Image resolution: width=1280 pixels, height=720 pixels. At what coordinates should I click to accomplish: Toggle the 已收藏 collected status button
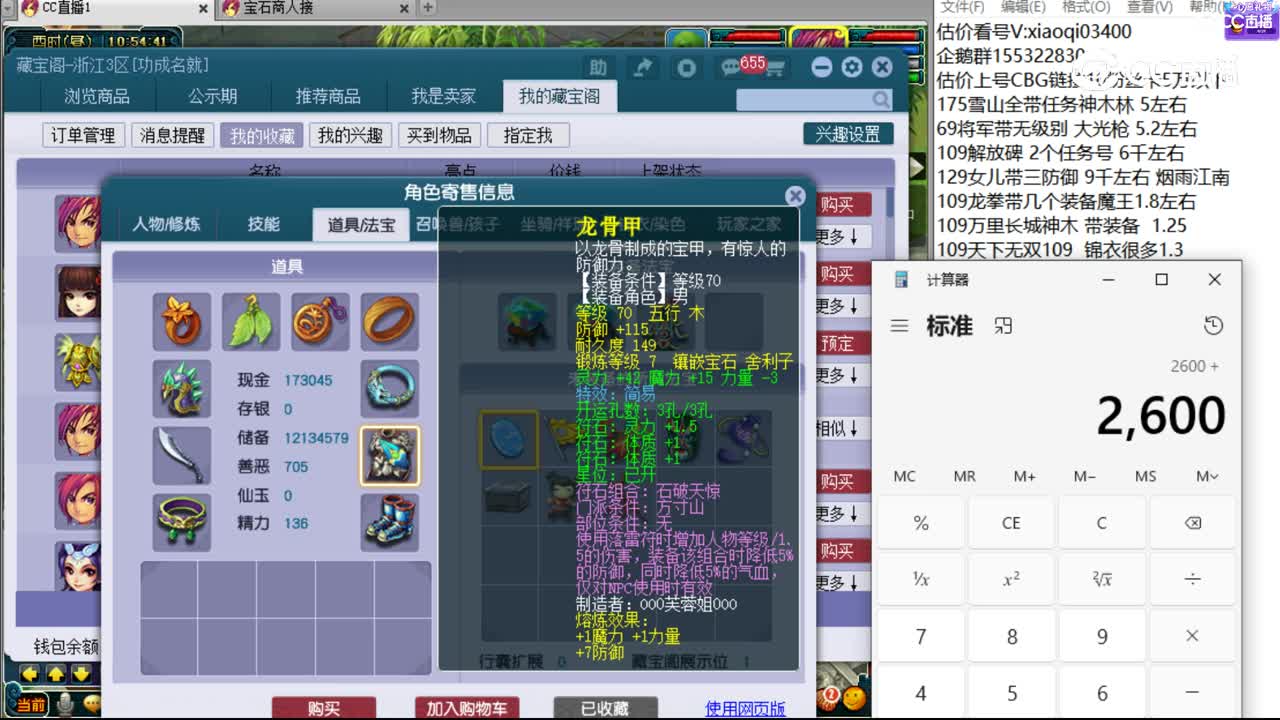(x=605, y=707)
